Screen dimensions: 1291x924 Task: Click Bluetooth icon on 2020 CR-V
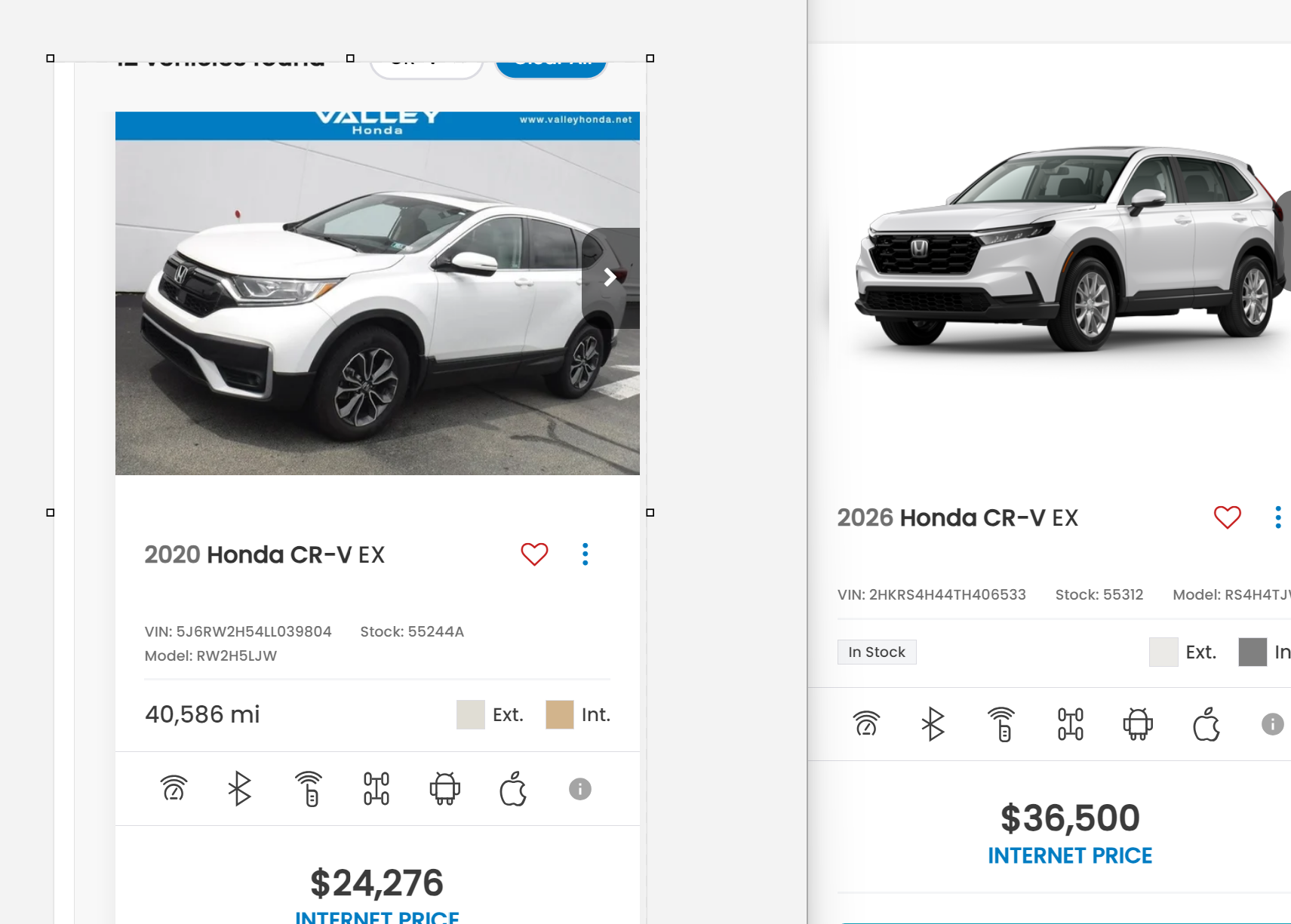(239, 788)
